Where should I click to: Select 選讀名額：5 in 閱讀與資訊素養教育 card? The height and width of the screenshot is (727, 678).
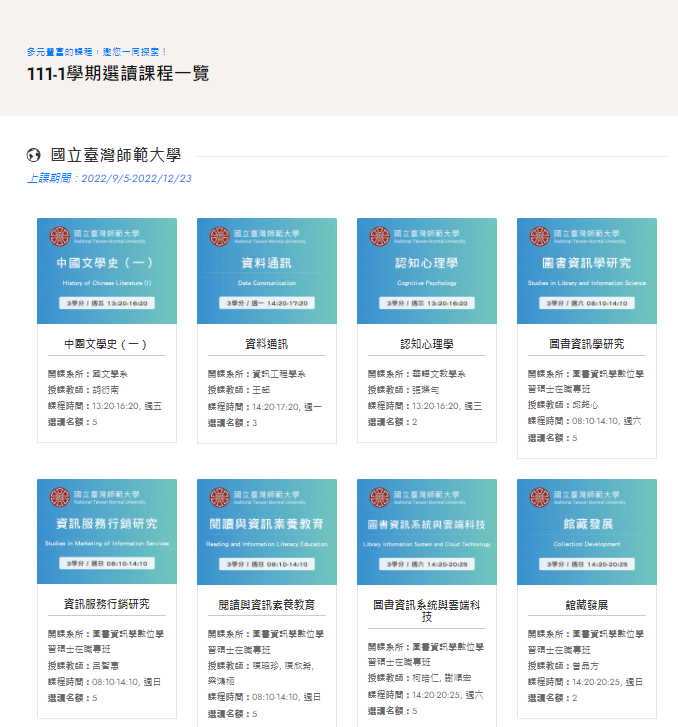tap(232, 714)
